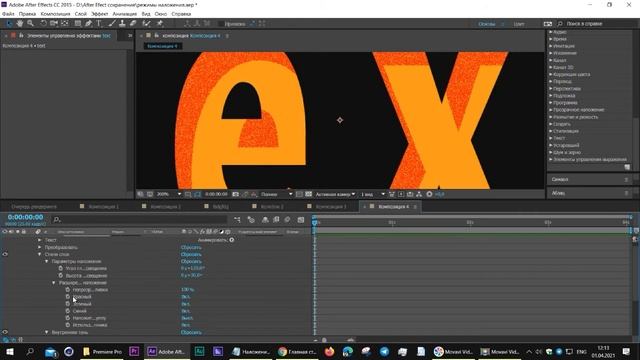Open the 200% magnification dropdown

tap(169, 194)
